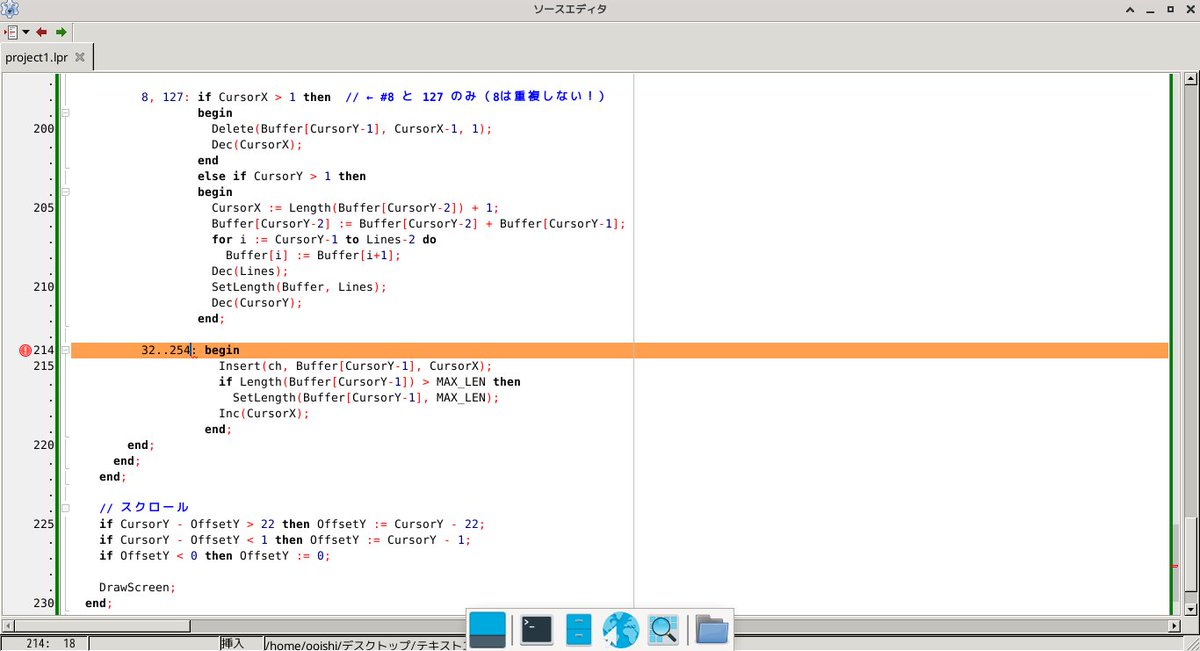Click line number 210 in the gutter

[x=43, y=287]
